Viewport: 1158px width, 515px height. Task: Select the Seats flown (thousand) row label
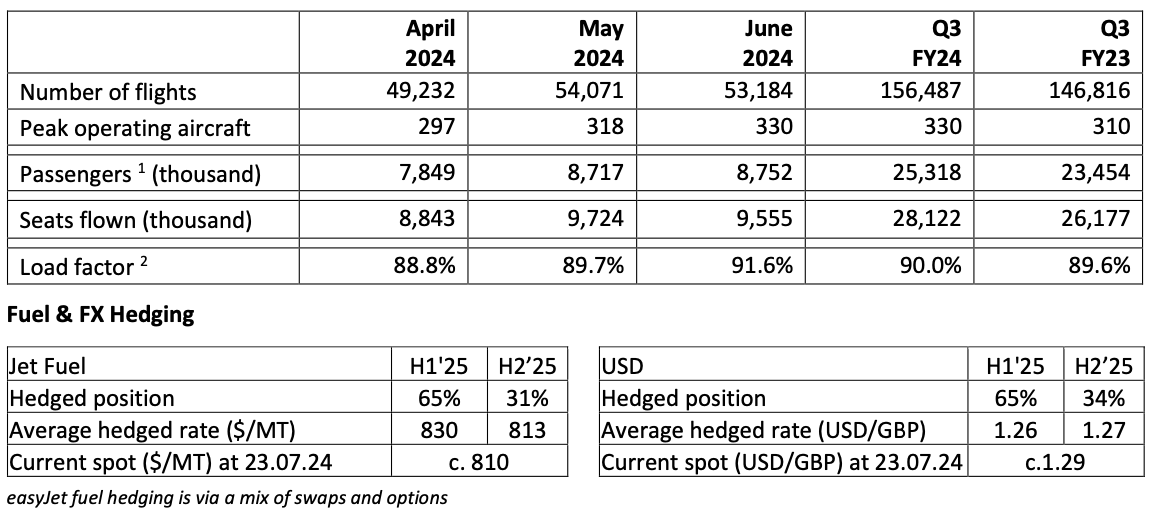tap(135, 220)
